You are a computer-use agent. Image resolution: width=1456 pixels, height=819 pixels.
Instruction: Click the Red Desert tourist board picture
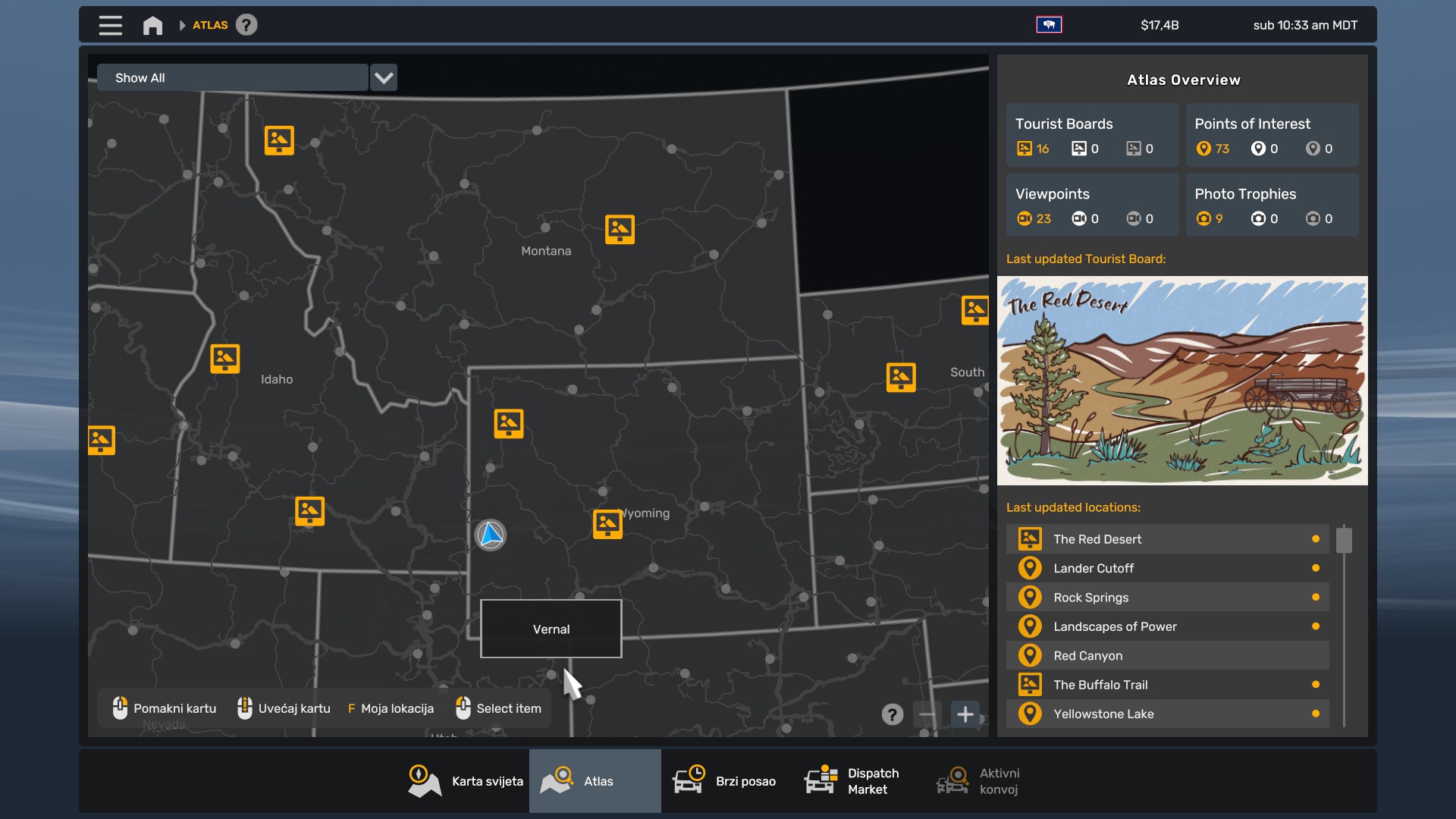click(1182, 381)
